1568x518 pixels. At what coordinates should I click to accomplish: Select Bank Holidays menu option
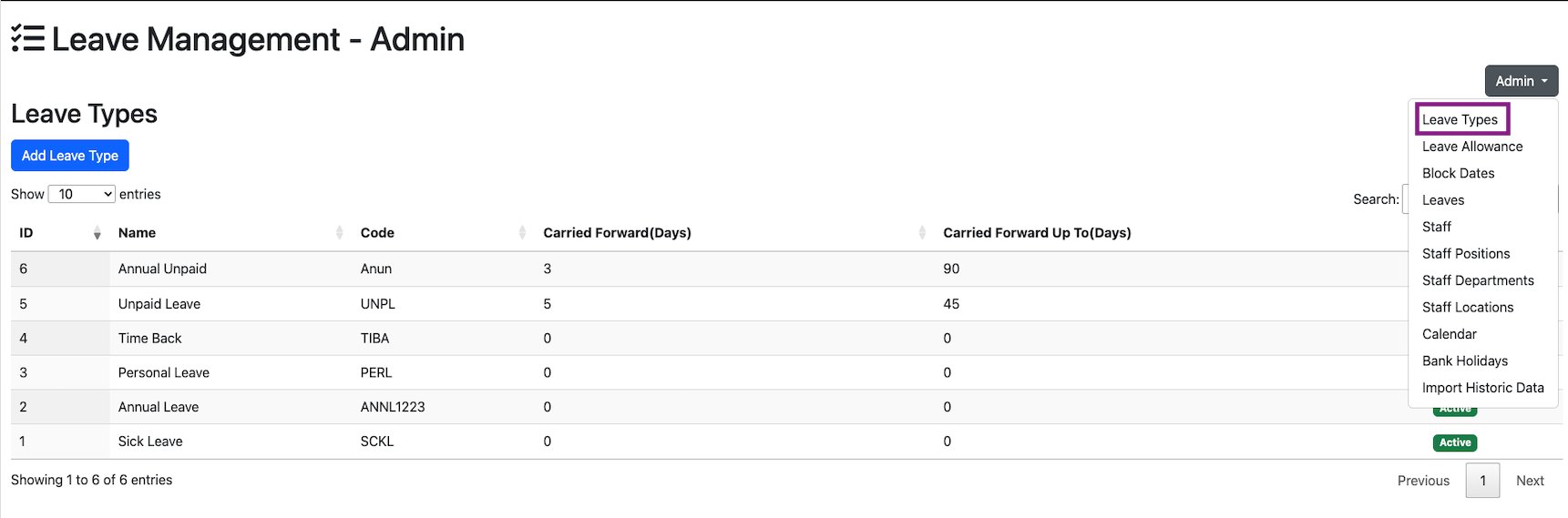coord(1465,361)
